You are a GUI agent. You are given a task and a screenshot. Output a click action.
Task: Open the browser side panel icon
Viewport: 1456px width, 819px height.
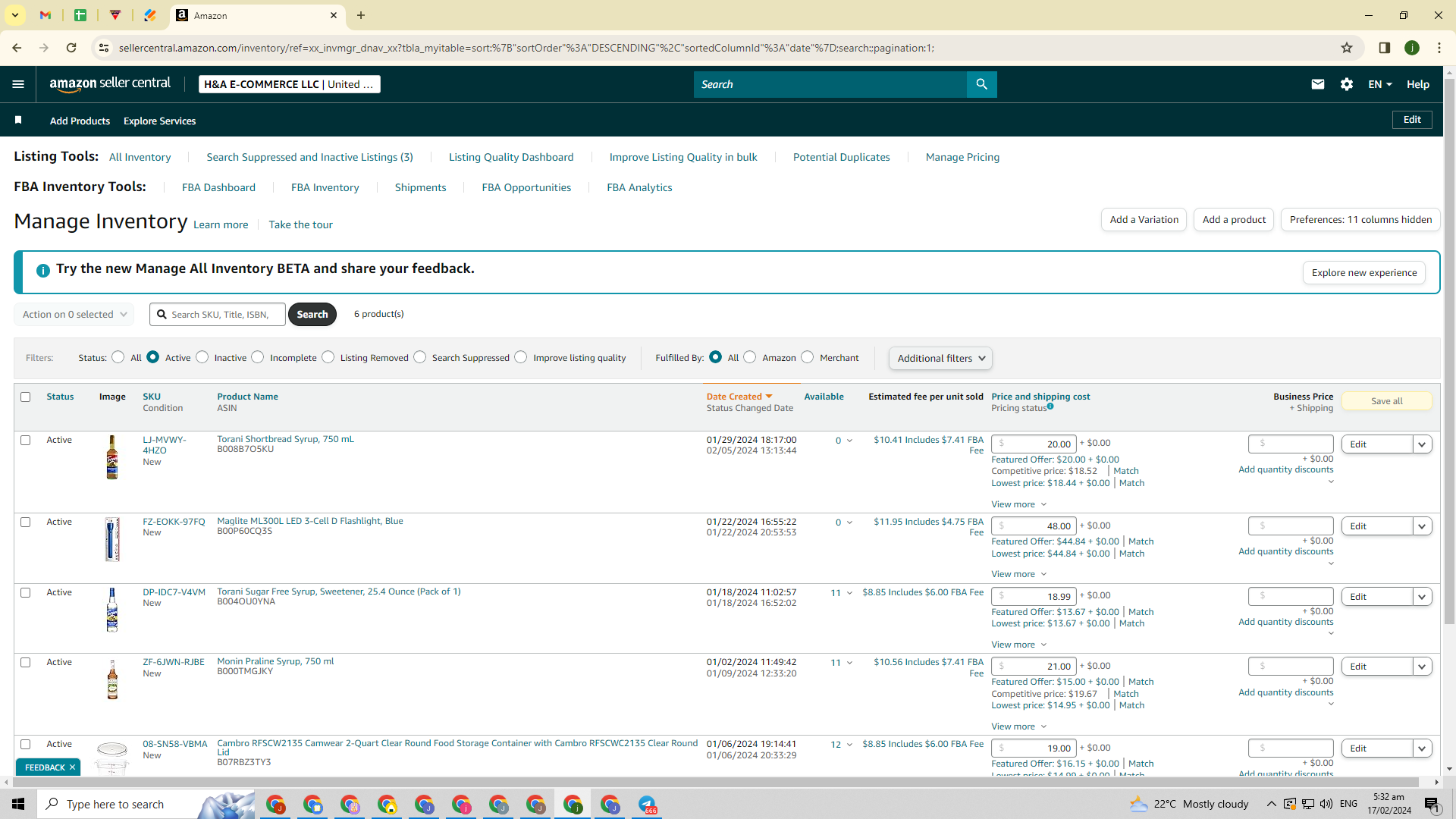pyautogui.click(x=1385, y=48)
